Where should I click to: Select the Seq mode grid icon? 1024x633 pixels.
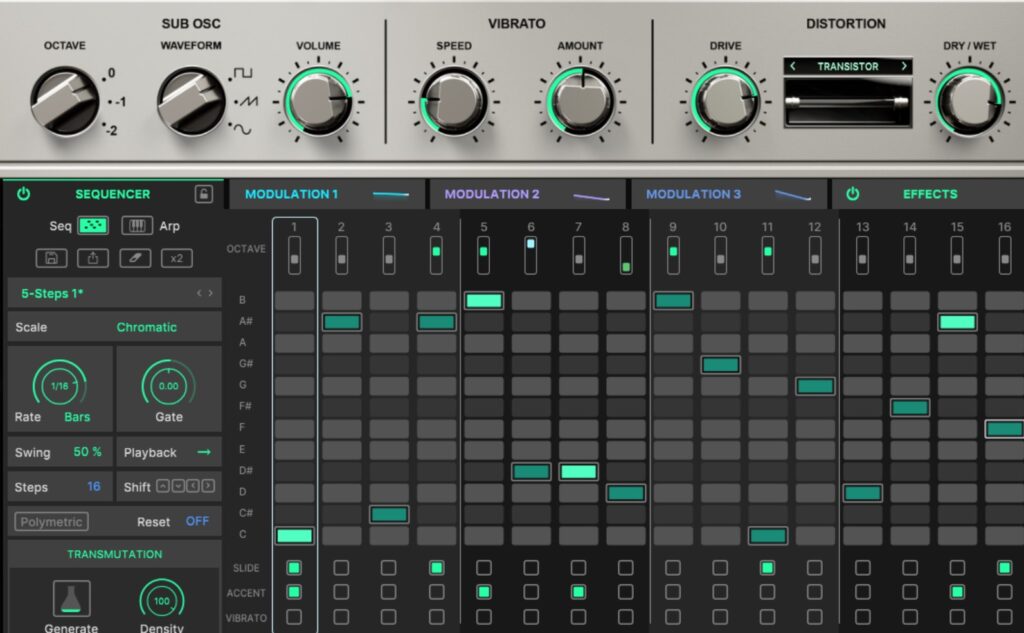pos(93,226)
